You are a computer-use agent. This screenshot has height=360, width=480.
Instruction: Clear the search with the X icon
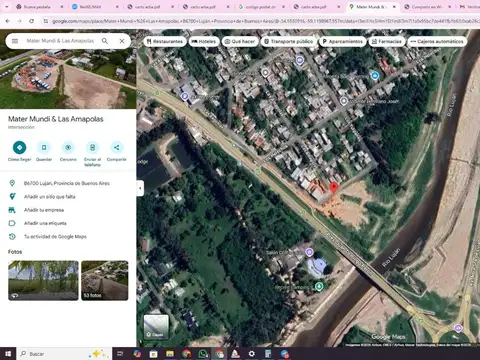click(x=122, y=41)
